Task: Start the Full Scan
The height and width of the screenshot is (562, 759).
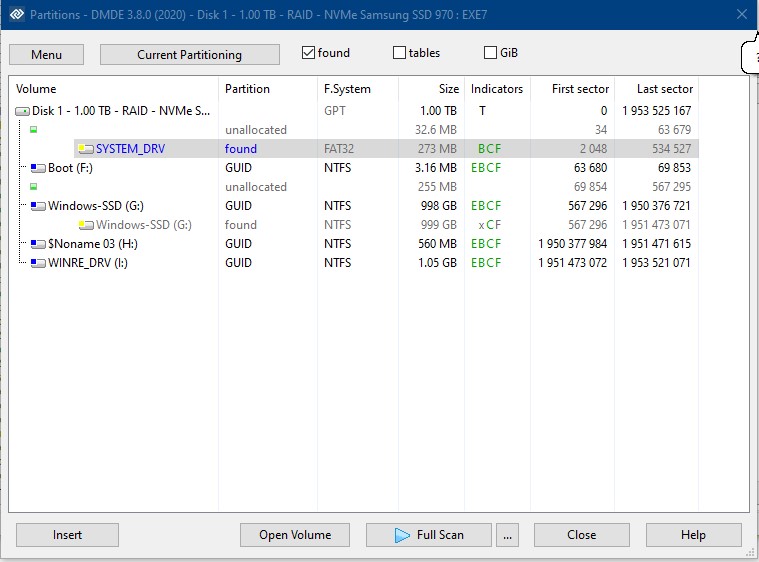Action: (429, 535)
